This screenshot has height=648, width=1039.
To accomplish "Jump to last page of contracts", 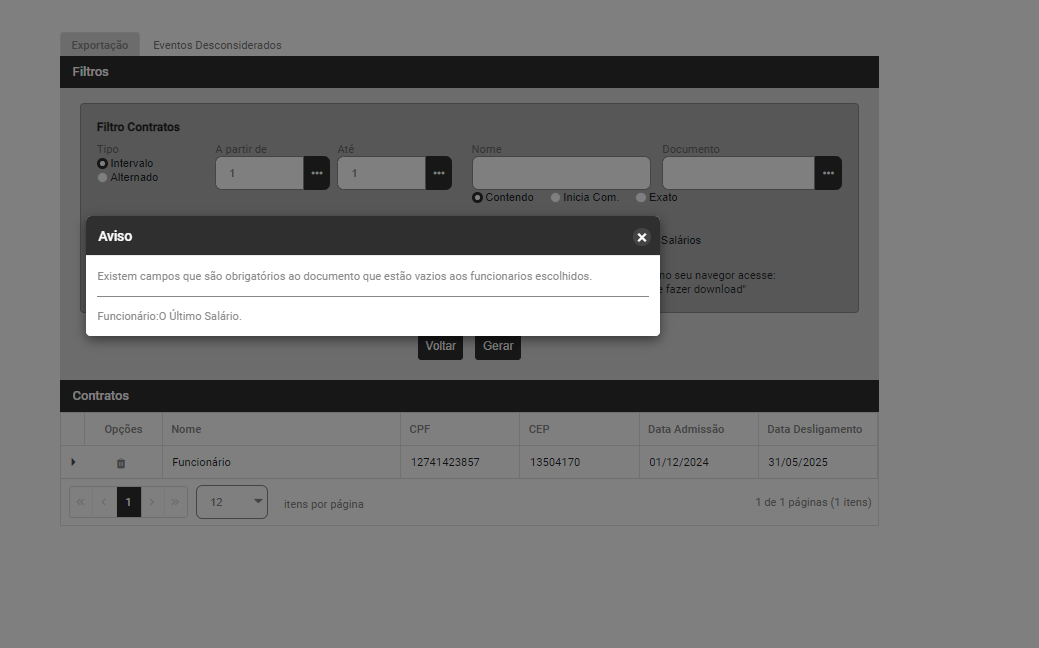I will pyautogui.click(x=176, y=502).
